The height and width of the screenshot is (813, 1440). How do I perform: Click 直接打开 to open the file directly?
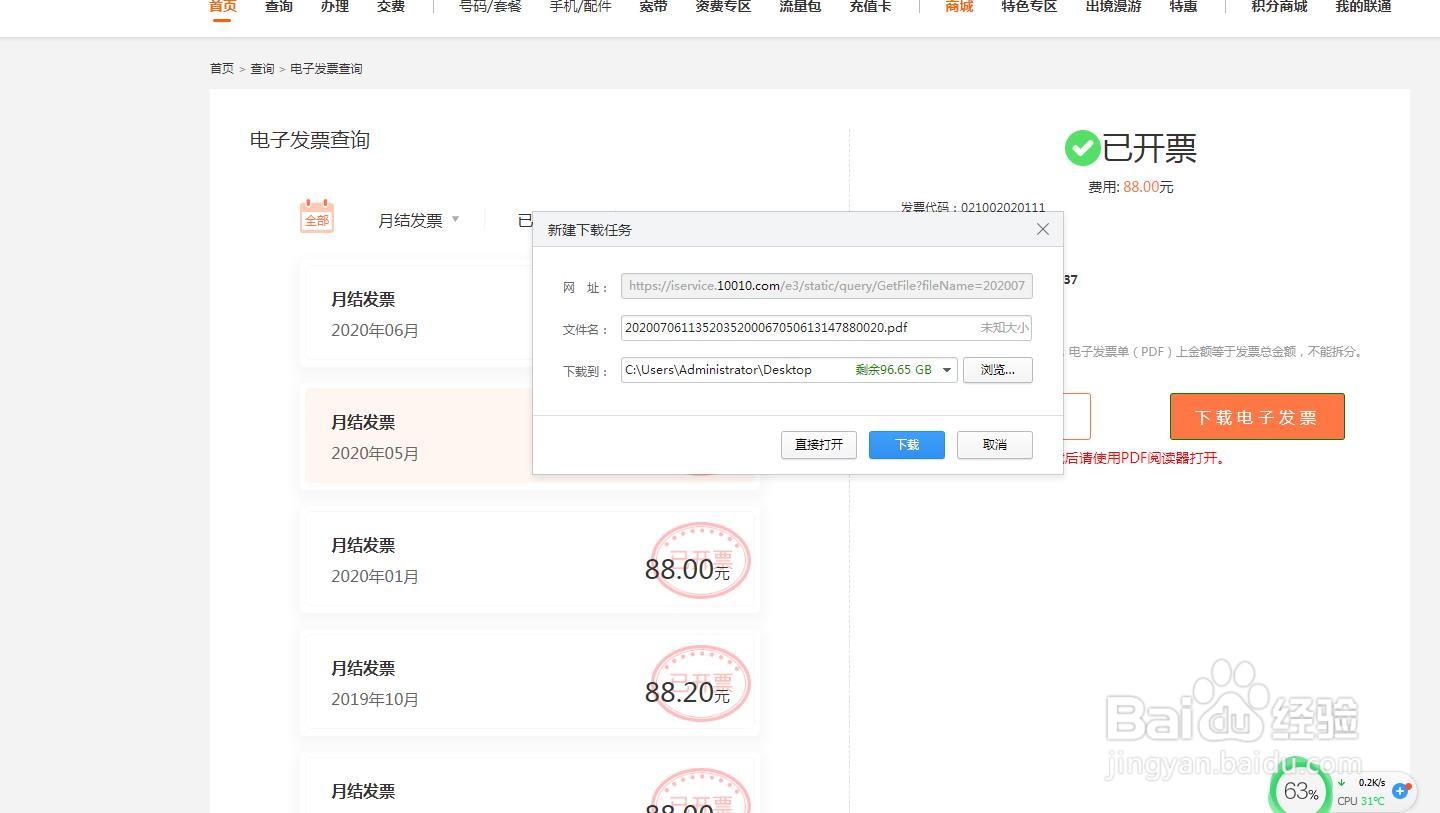click(x=818, y=444)
